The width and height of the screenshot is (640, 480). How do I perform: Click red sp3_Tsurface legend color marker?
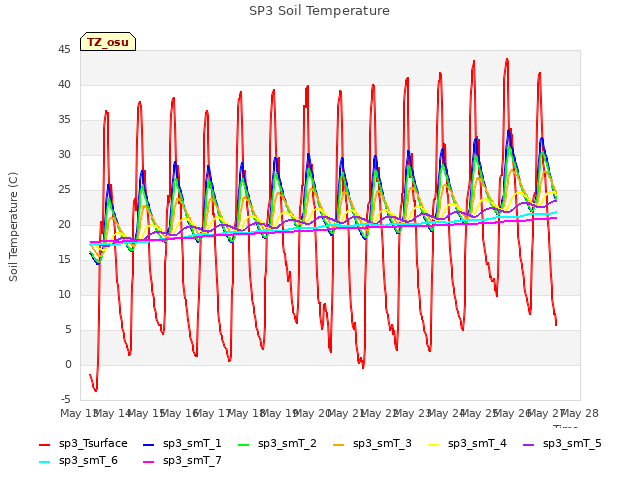pos(44,444)
